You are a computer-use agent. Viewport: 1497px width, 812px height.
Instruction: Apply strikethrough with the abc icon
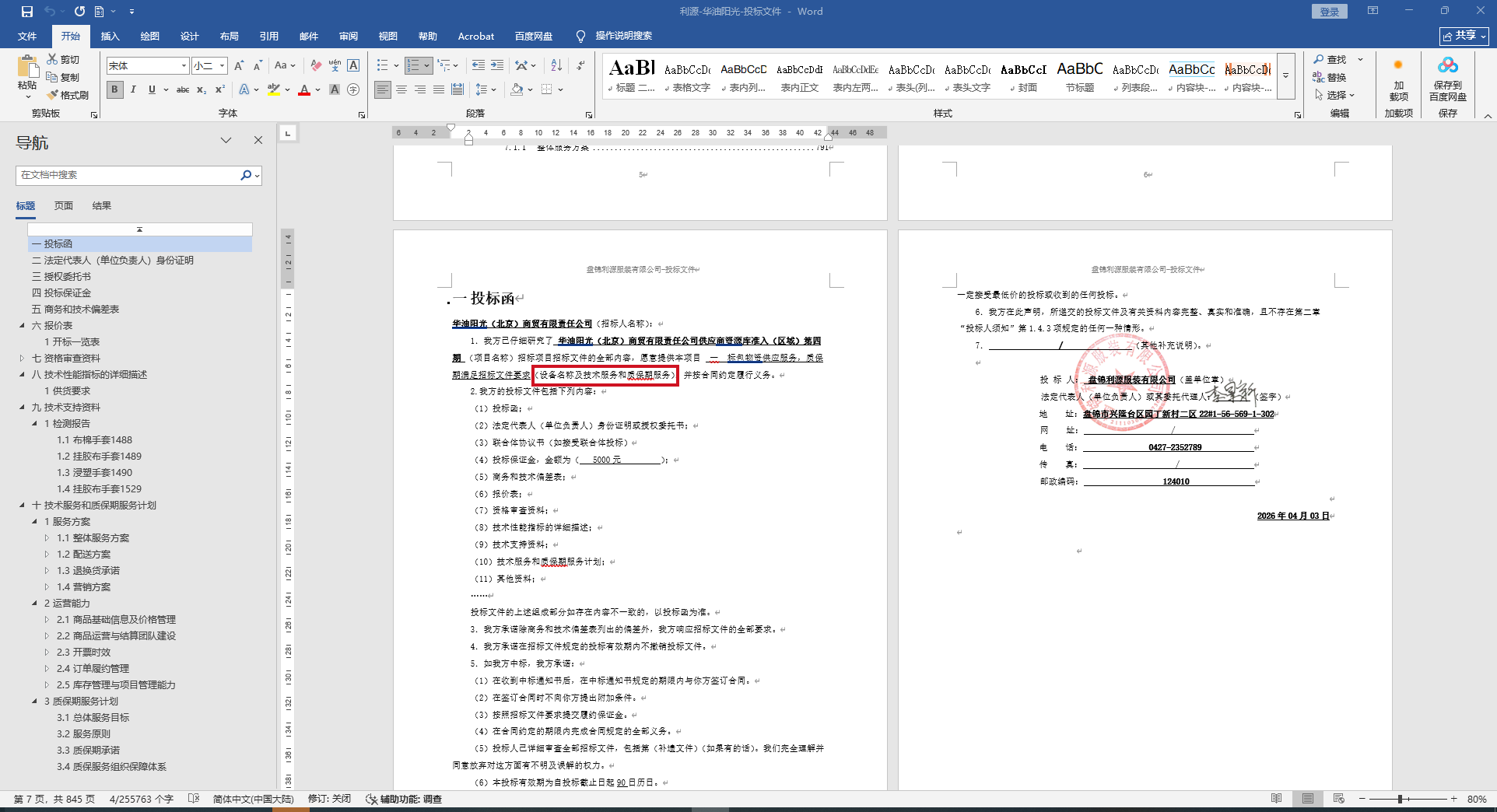click(183, 89)
